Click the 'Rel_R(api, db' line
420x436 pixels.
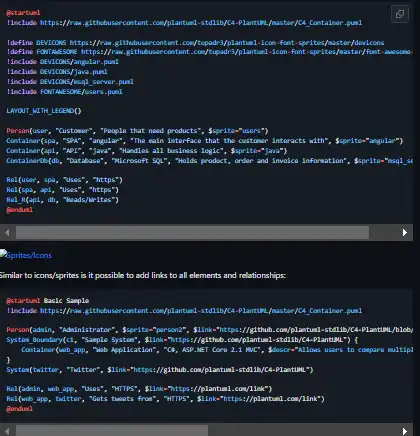[63, 200]
